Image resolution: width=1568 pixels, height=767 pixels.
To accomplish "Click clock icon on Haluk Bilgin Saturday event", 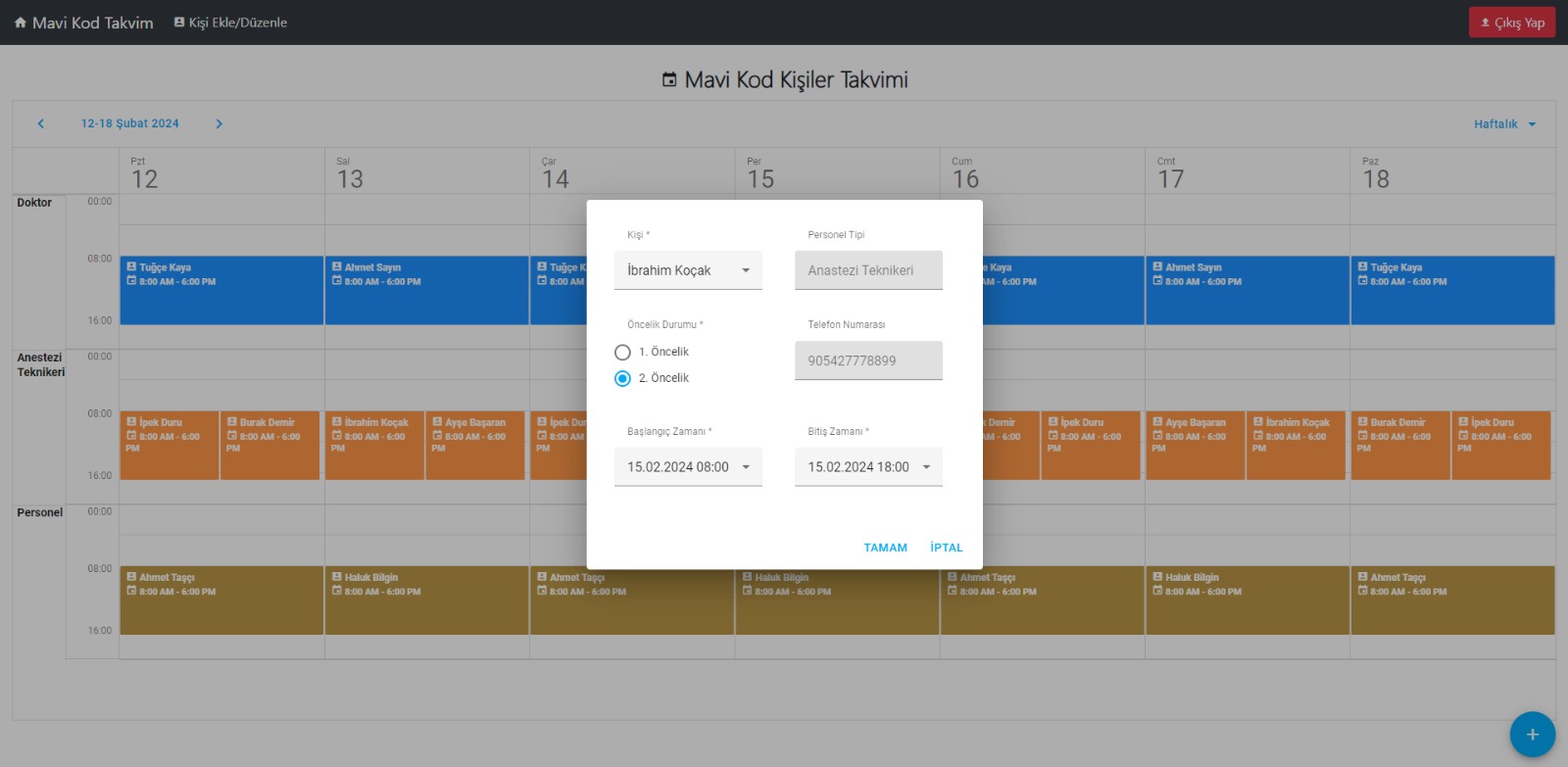I will pyautogui.click(x=1157, y=592).
